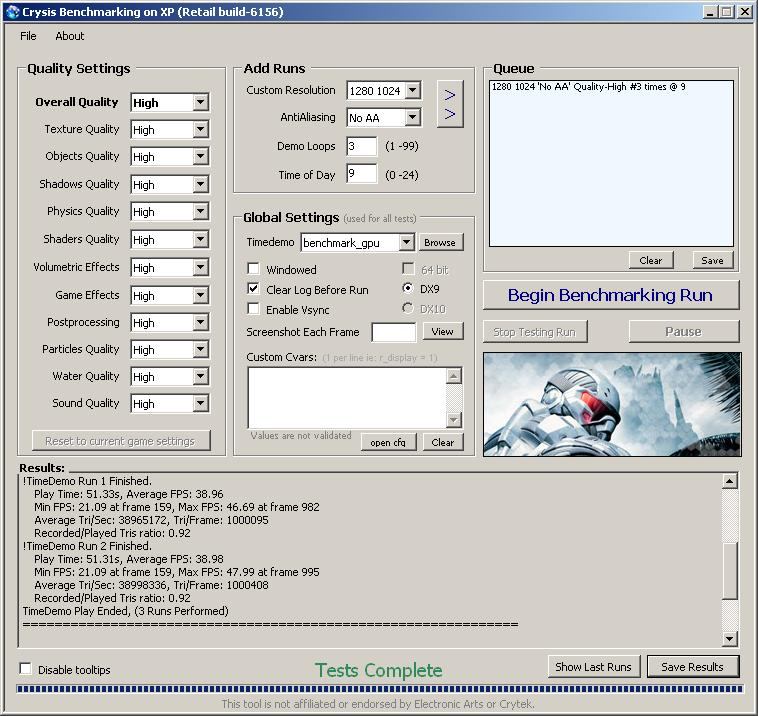Toggle the 64 bit checkbox
Screen dimensions: 758x716
pos(408,269)
